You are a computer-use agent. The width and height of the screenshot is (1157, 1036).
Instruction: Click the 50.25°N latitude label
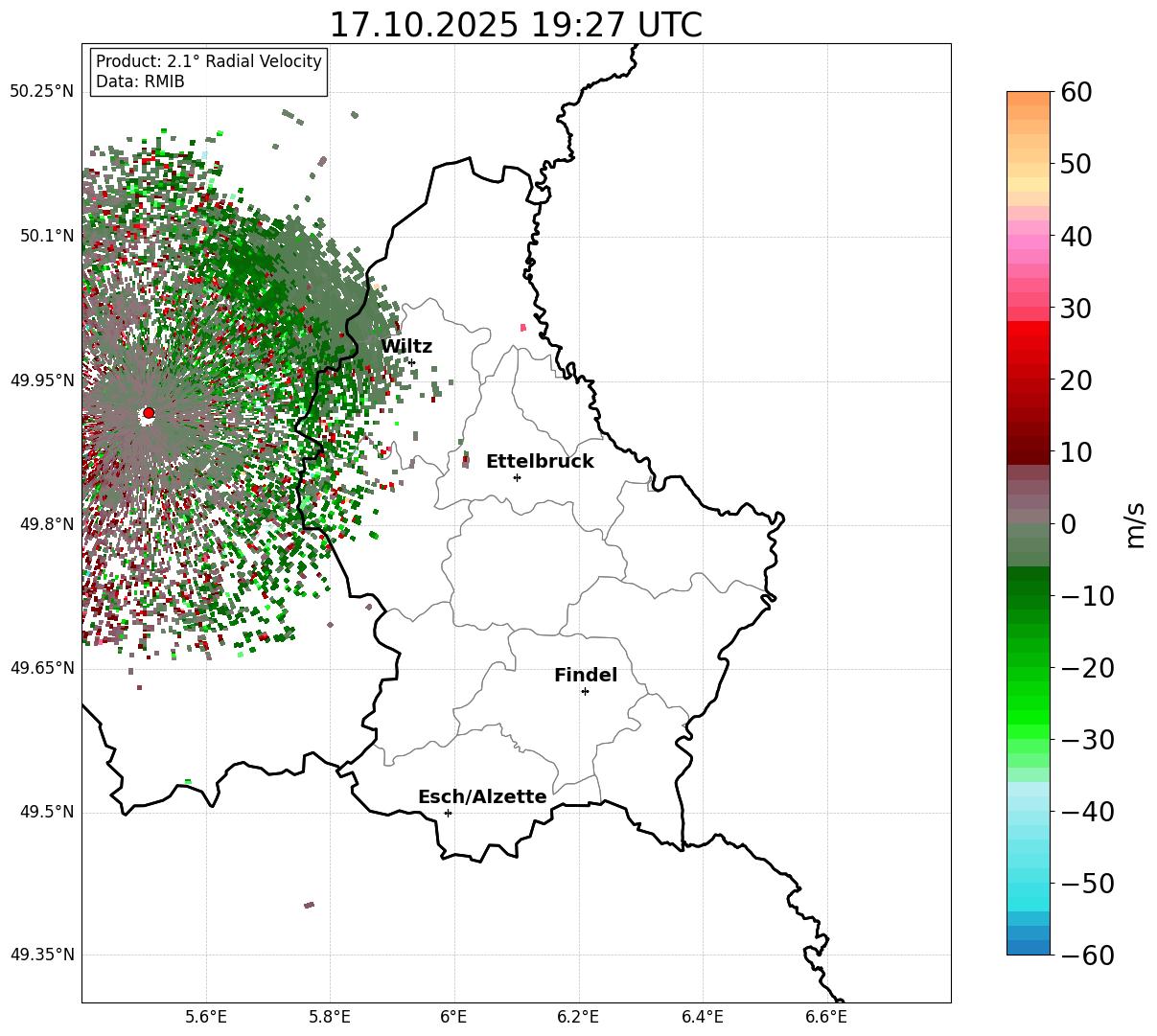pyautogui.click(x=41, y=92)
